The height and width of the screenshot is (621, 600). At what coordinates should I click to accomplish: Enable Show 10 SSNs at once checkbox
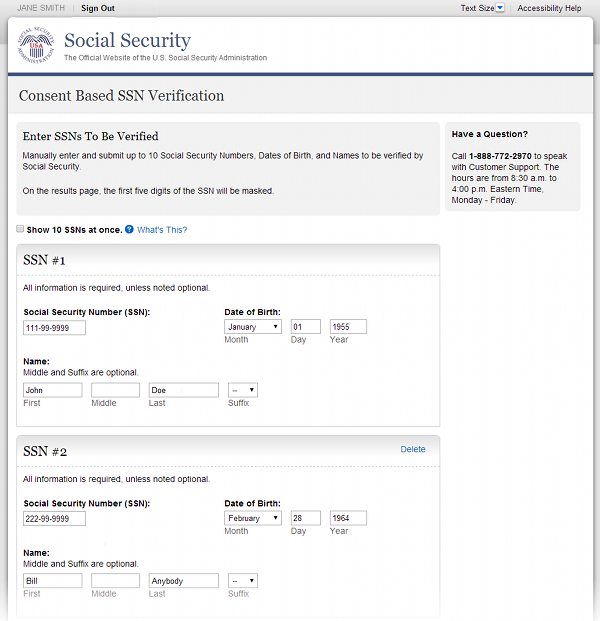coord(20,230)
